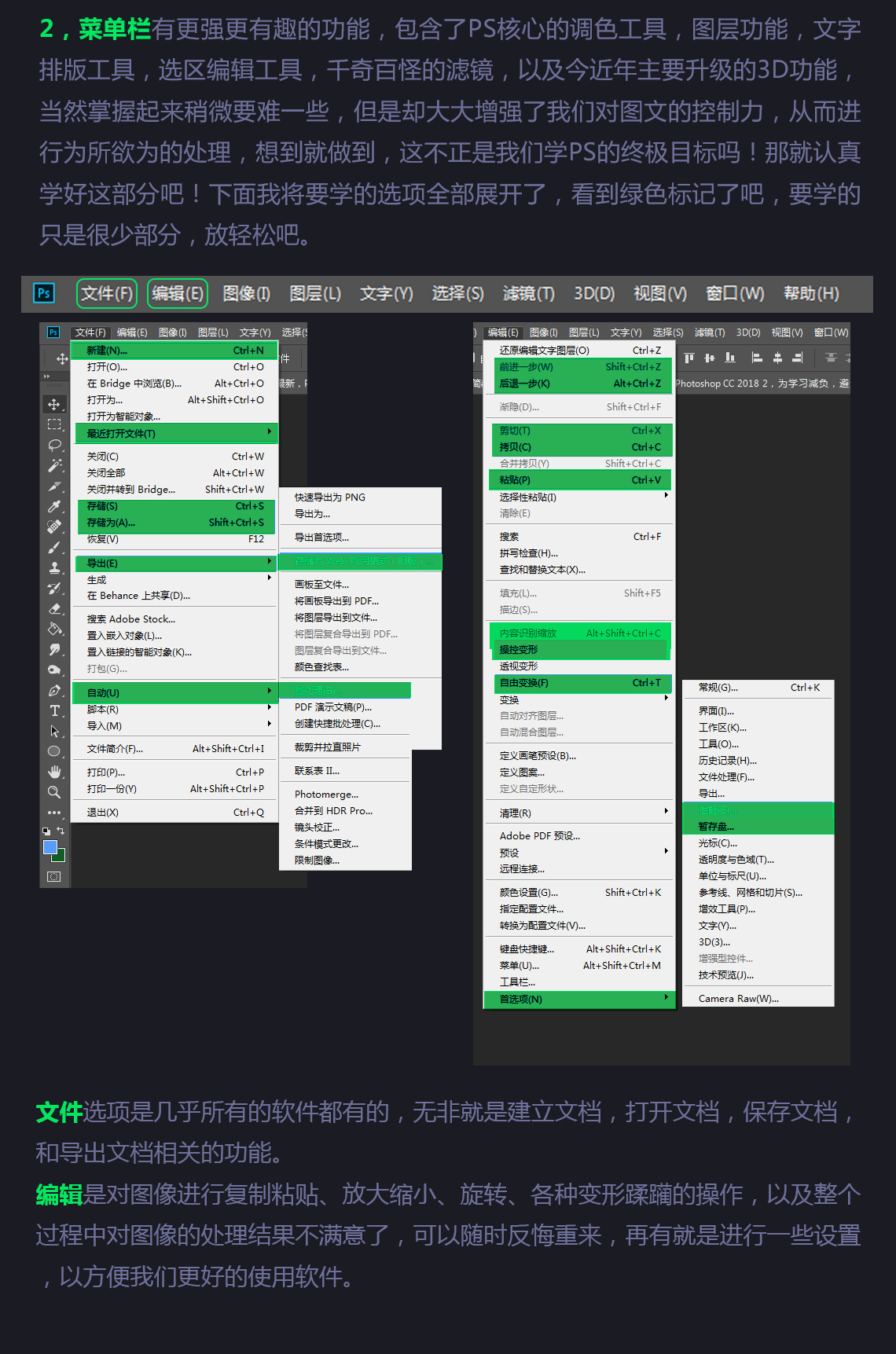Click the align horizontal centers icon
896x1354 pixels.
[777, 358]
